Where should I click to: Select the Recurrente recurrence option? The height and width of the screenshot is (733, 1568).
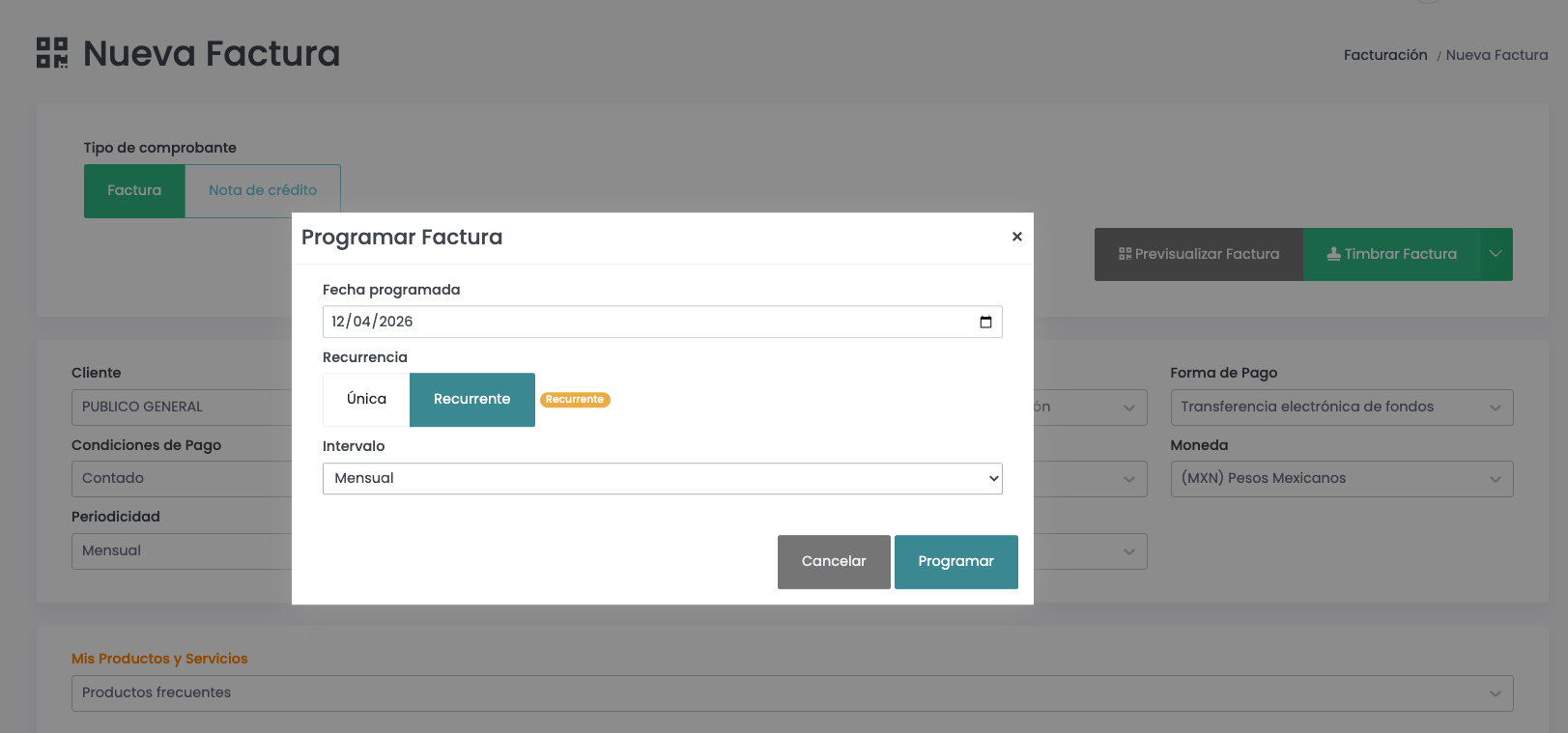[472, 400]
